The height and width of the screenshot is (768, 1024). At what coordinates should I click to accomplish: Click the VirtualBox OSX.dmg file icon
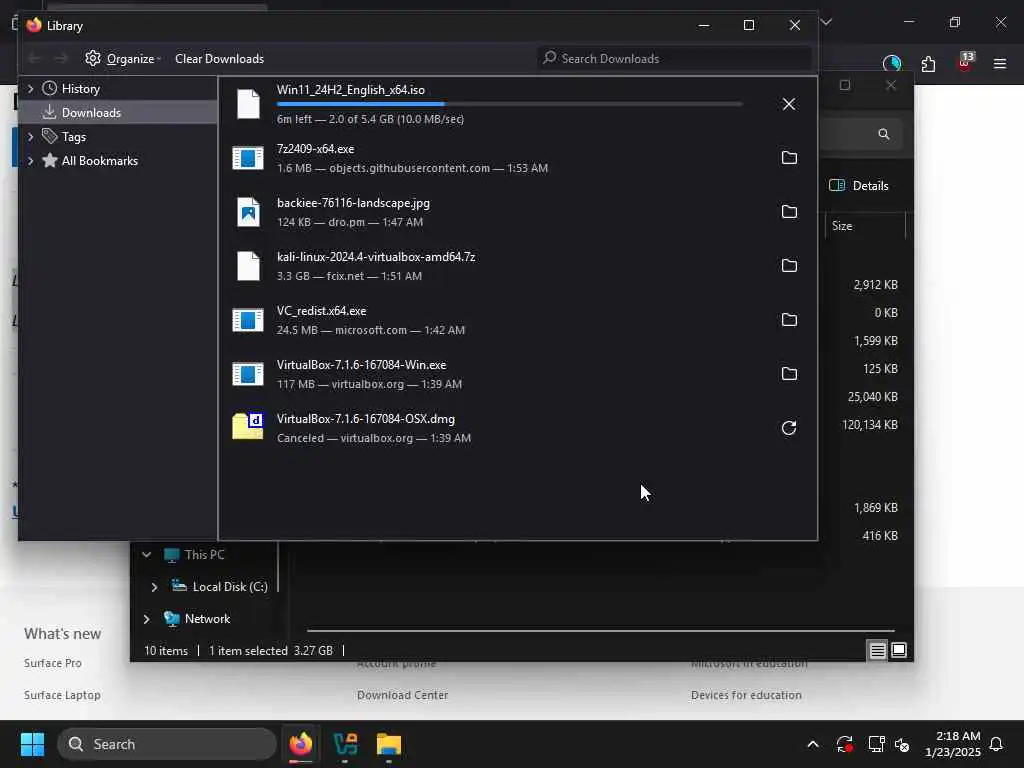coord(248,427)
